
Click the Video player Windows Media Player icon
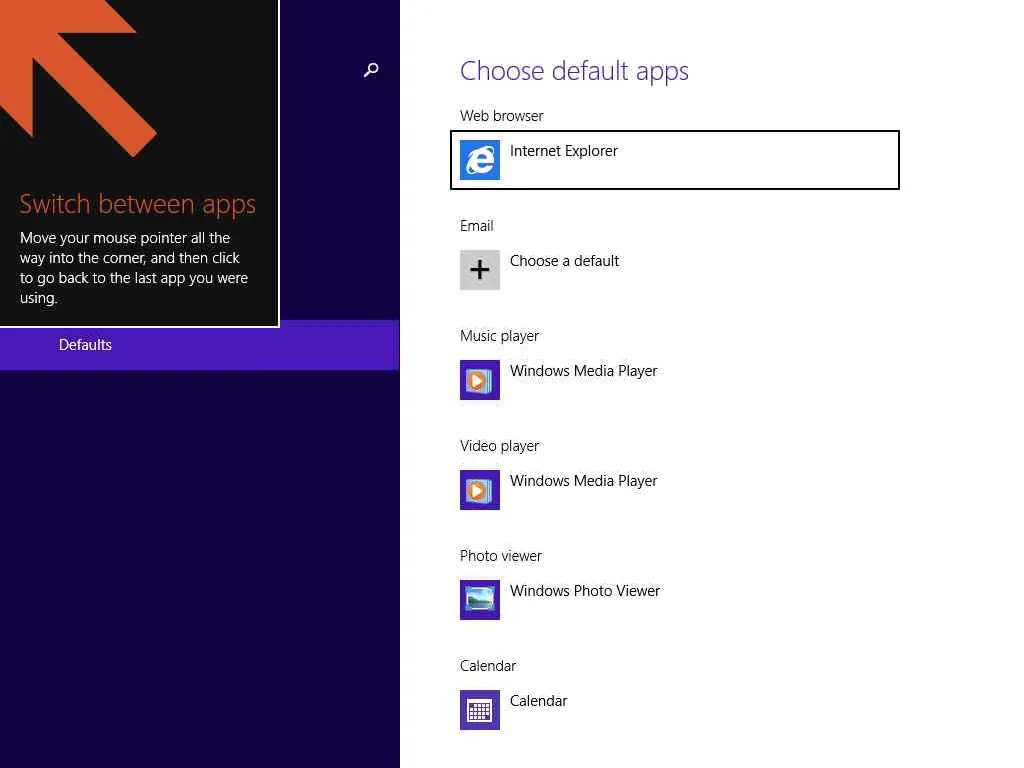[x=480, y=490]
